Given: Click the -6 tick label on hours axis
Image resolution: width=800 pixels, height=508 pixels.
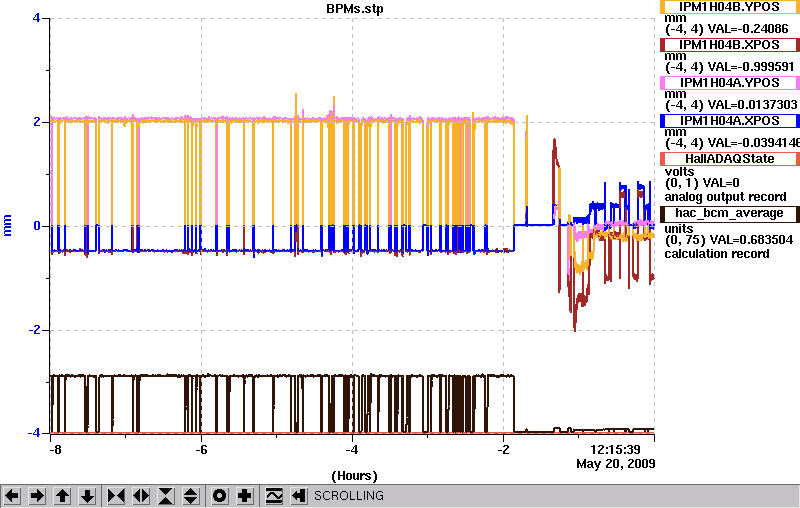Looking at the screenshot, I should click(201, 449).
